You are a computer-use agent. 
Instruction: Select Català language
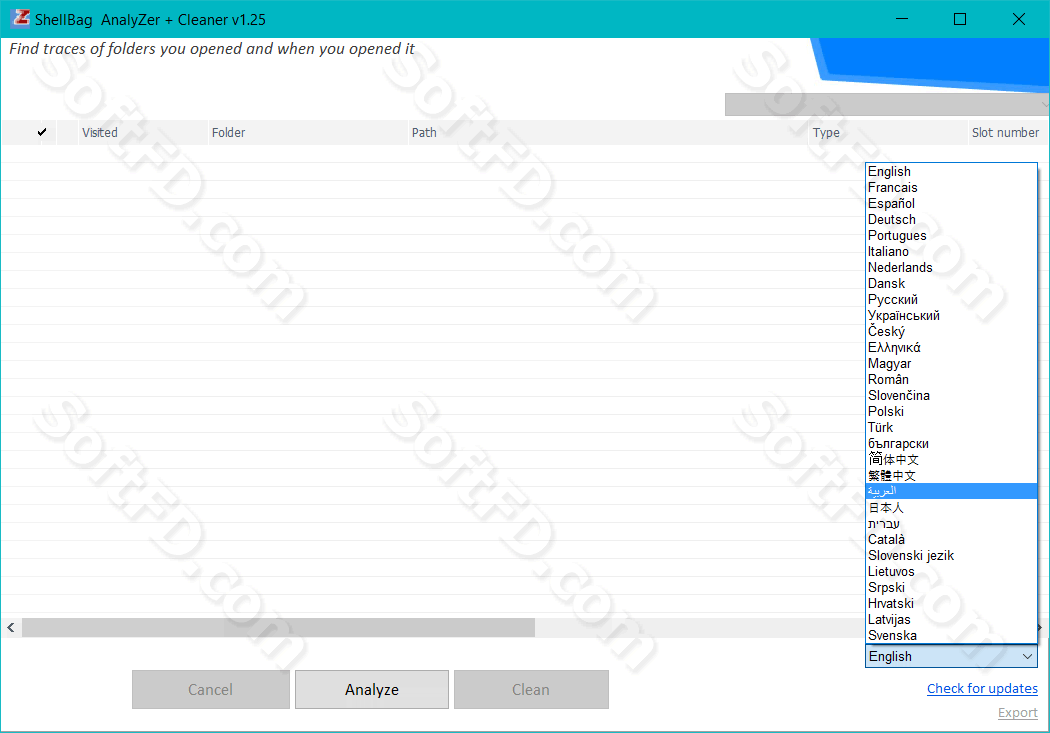[x=951, y=540]
